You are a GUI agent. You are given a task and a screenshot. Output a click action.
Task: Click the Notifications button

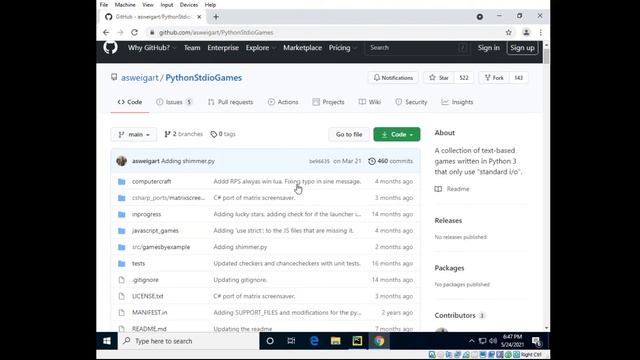click(x=393, y=78)
